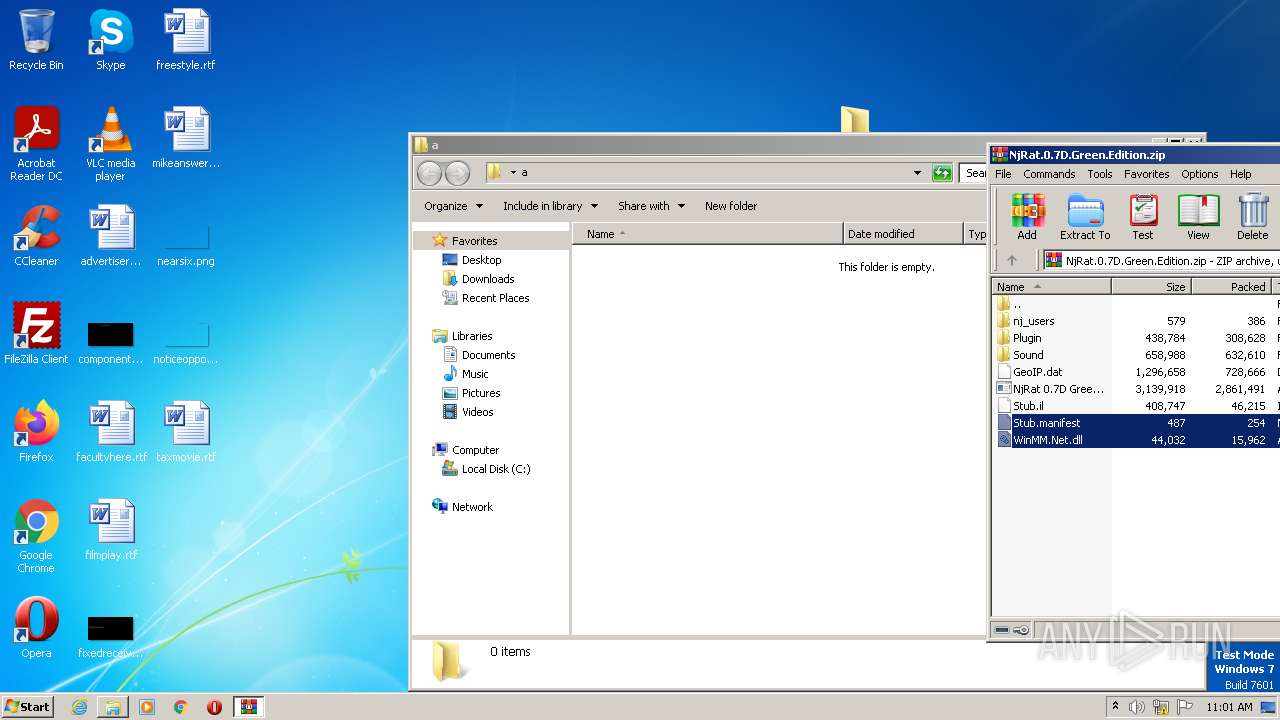Open WinRAR Help menu
The height and width of the screenshot is (720, 1280).
click(1241, 174)
